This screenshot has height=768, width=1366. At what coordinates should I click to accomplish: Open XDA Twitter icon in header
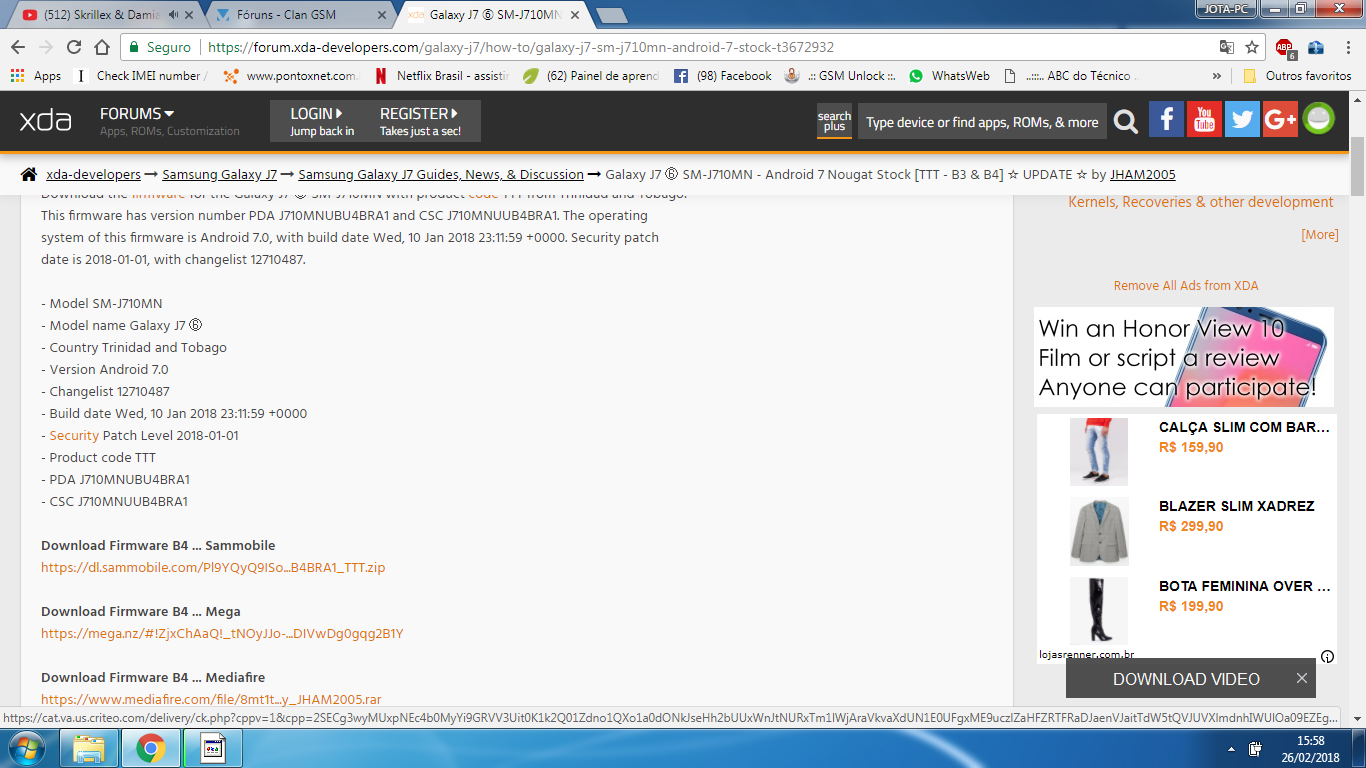coord(1242,120)
